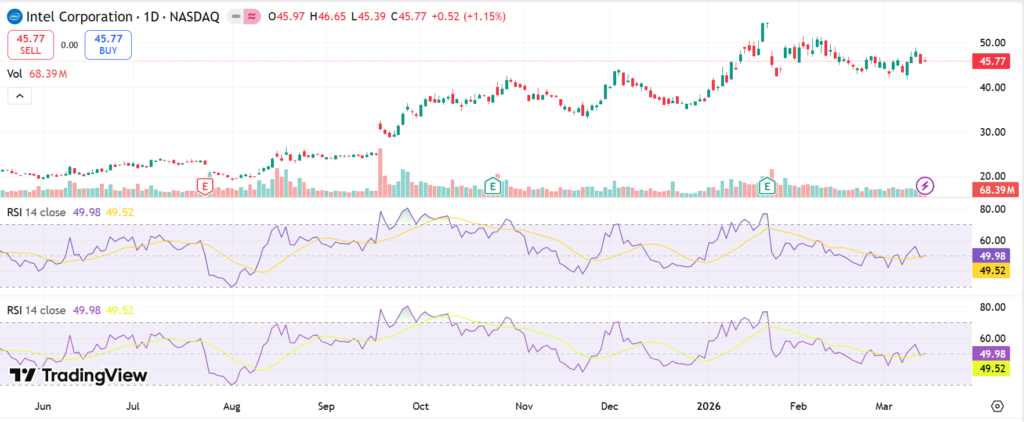The image size is (1024, 422).
Task: Click the BUY button at 45.77
Action: [x=108, y=44]
